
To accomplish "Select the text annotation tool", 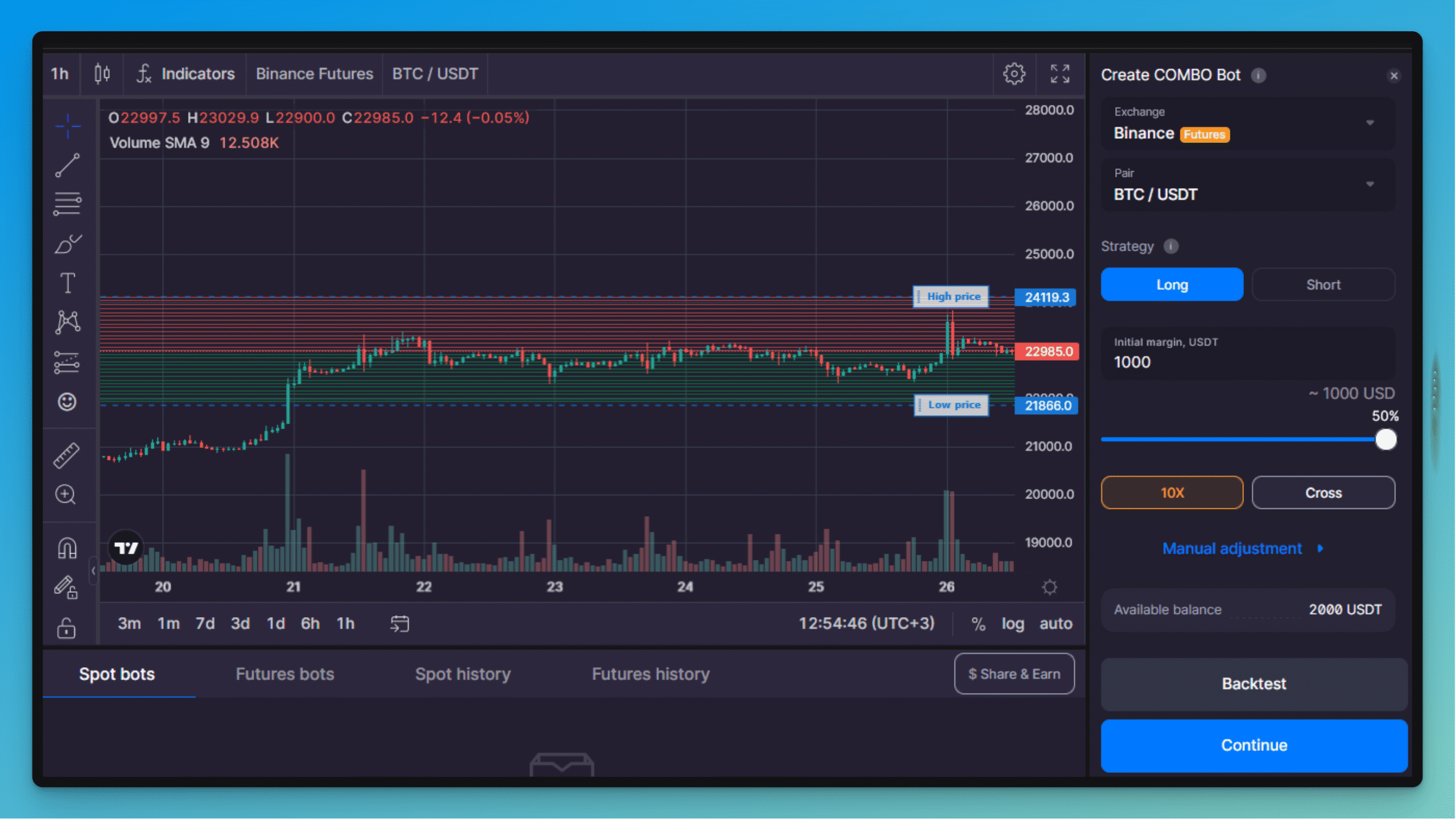I will (67, 282).
